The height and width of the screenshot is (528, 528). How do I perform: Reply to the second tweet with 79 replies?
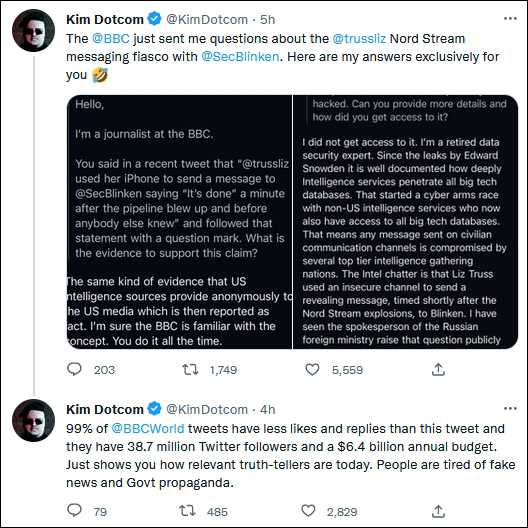click(x=74, y=510)
